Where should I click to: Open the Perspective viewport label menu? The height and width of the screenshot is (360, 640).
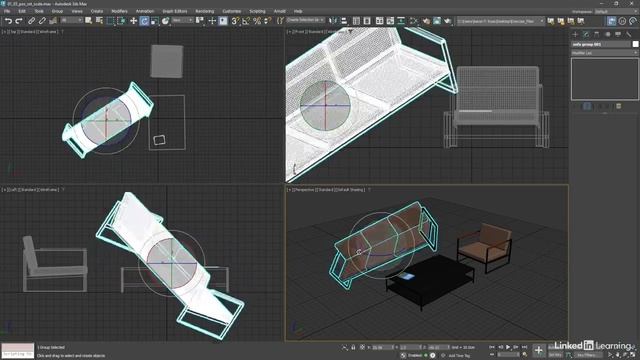[x=304, y=190]
